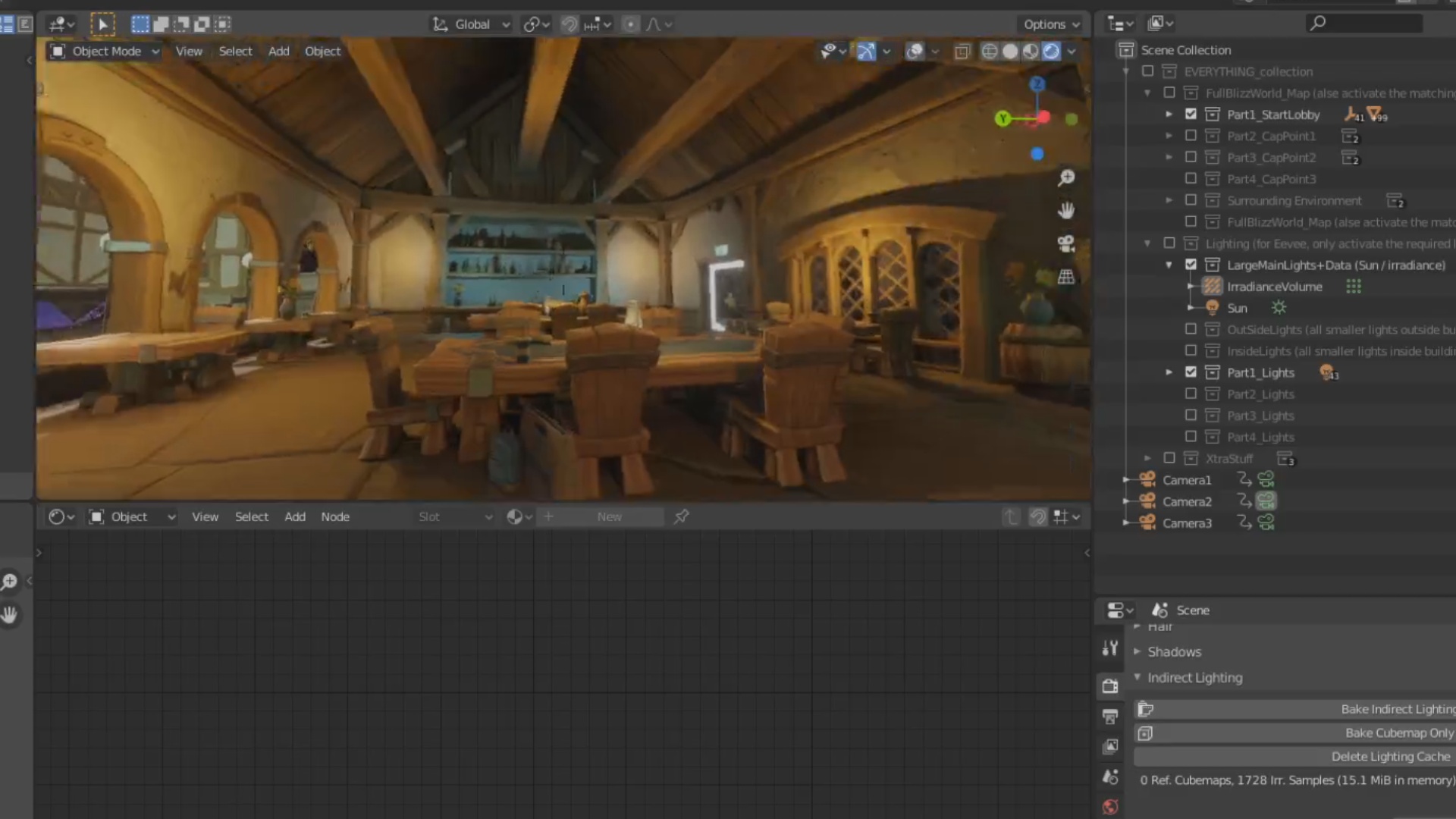Switch to wireframe shading
This screenshot has height=819, width=1456.
point(990,51)
